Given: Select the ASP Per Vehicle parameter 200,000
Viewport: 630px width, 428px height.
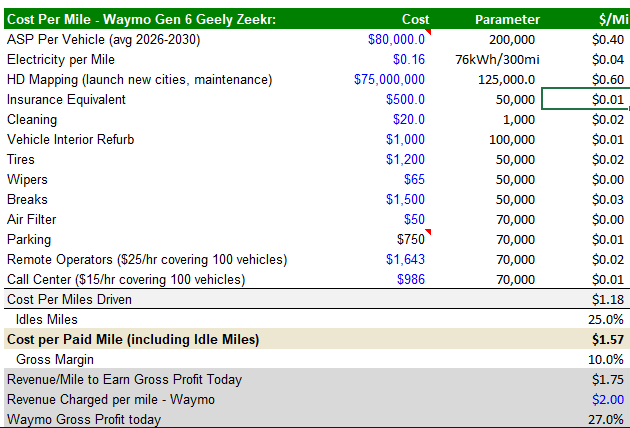Looking at the screenshot, I should tap(512, 39).
